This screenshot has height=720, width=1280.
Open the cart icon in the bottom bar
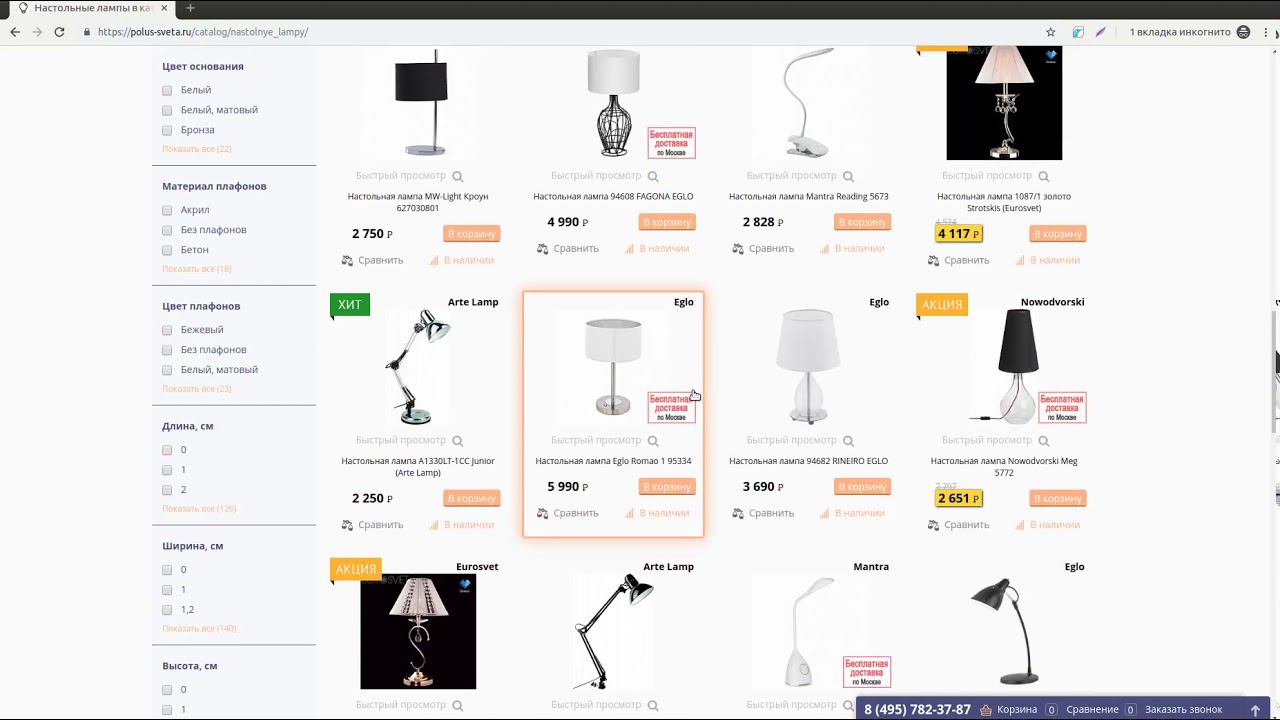pyautogui.click(x=986, y=710)
